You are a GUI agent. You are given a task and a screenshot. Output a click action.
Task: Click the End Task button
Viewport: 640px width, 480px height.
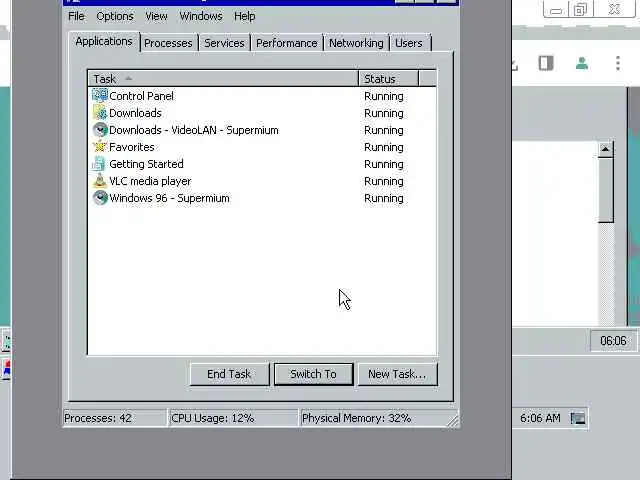pos(229,374)
